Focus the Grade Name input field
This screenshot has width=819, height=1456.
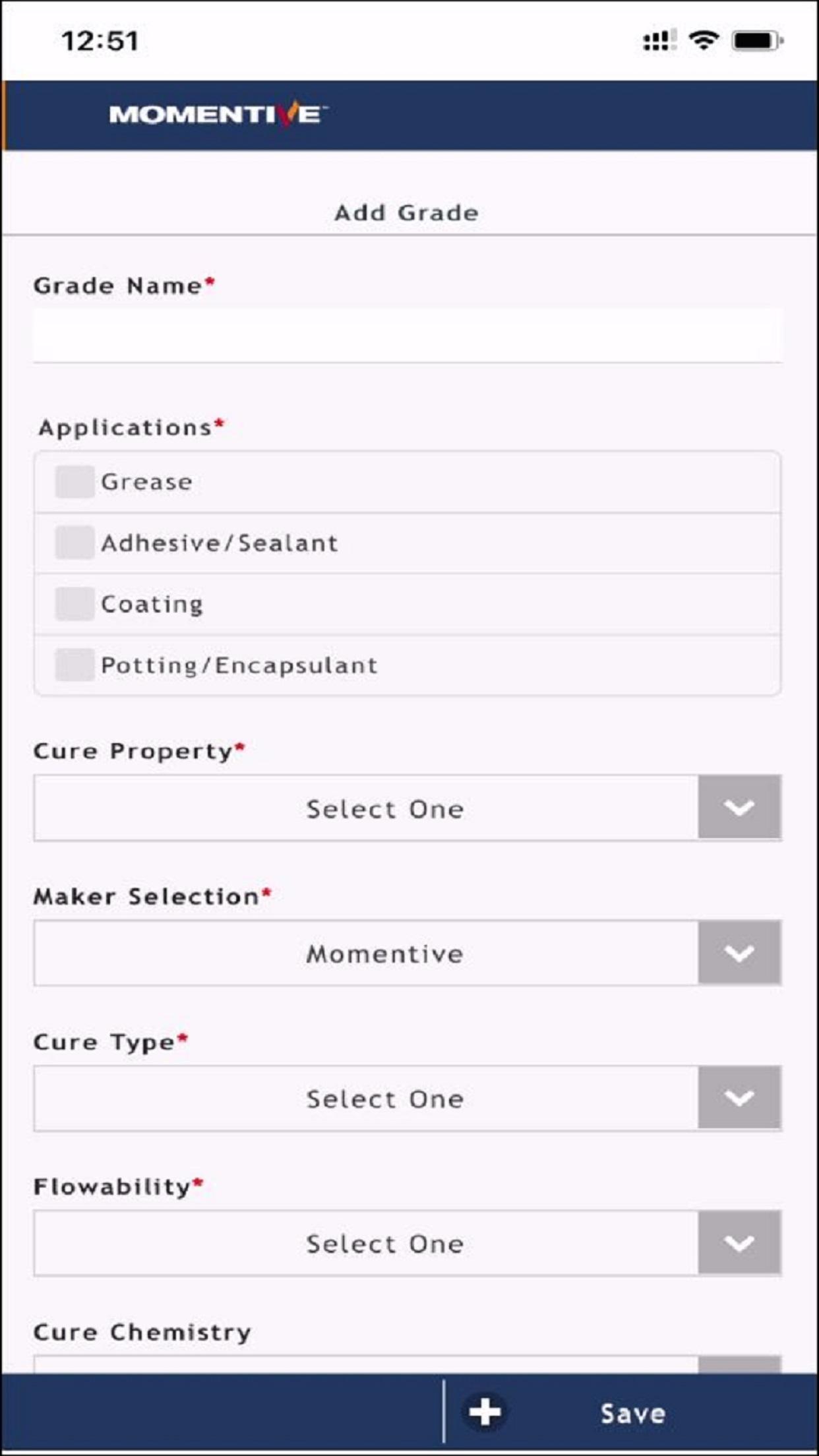coord(408,335)
